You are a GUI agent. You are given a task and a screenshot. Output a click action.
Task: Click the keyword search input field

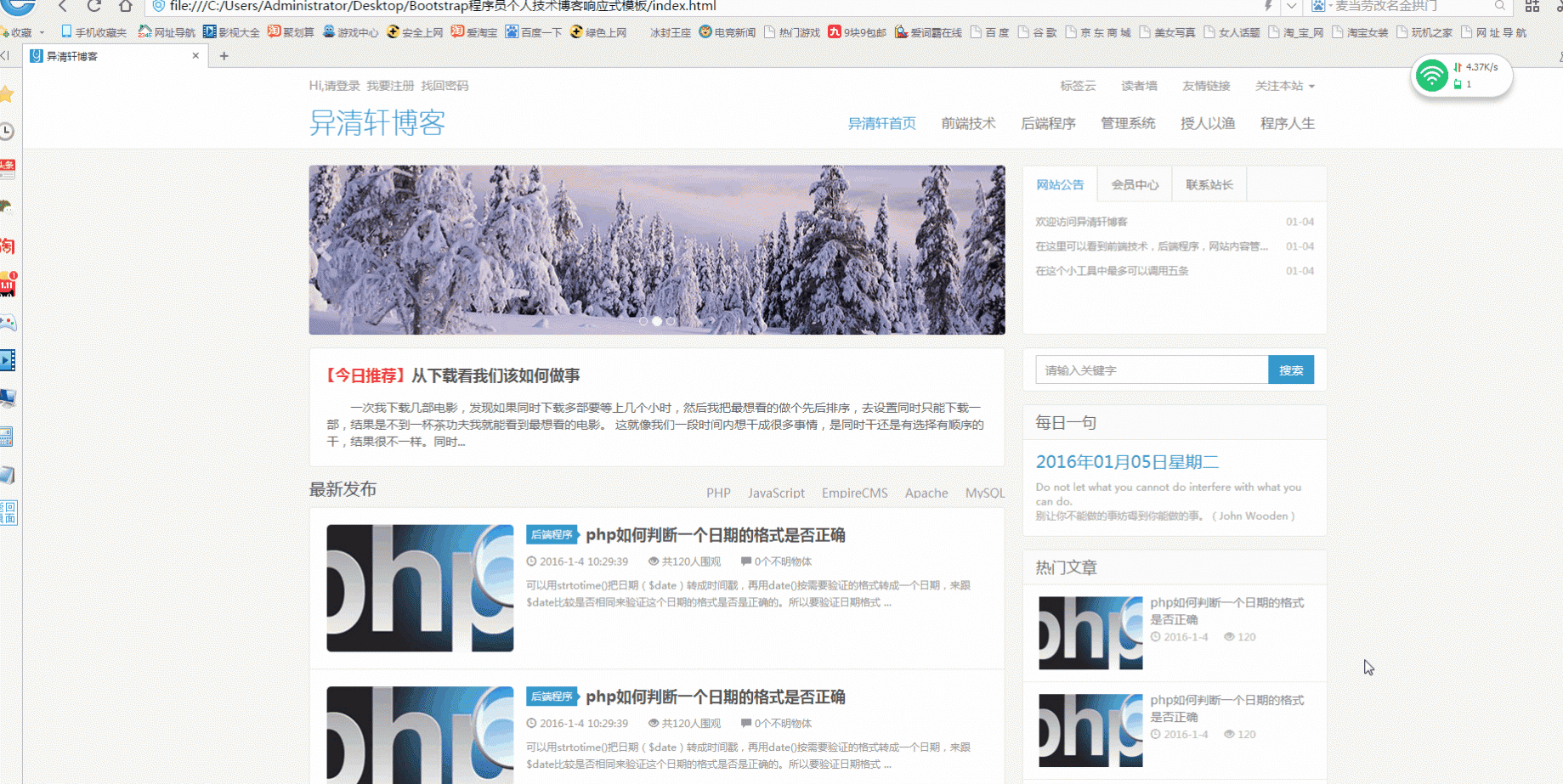tap(1151, 370)
